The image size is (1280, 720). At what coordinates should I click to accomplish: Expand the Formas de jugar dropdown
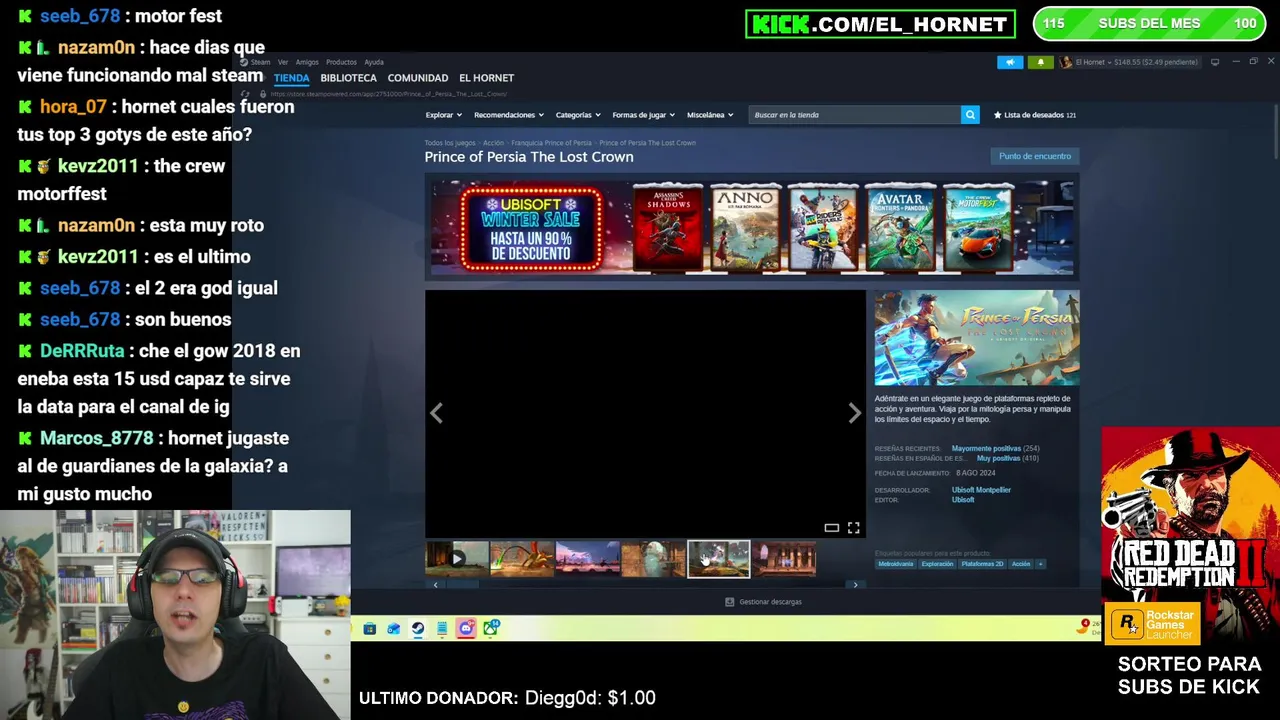643,115
